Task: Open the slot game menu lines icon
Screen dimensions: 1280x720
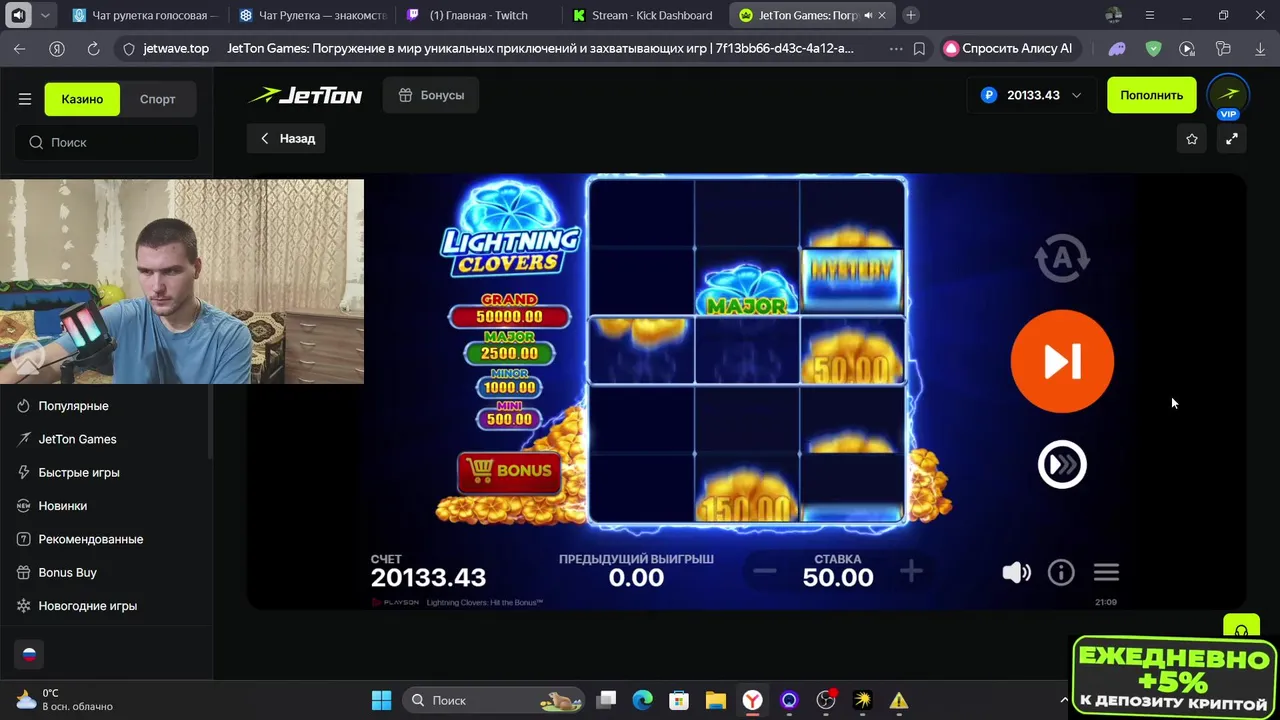Action: coord(1106,572)
